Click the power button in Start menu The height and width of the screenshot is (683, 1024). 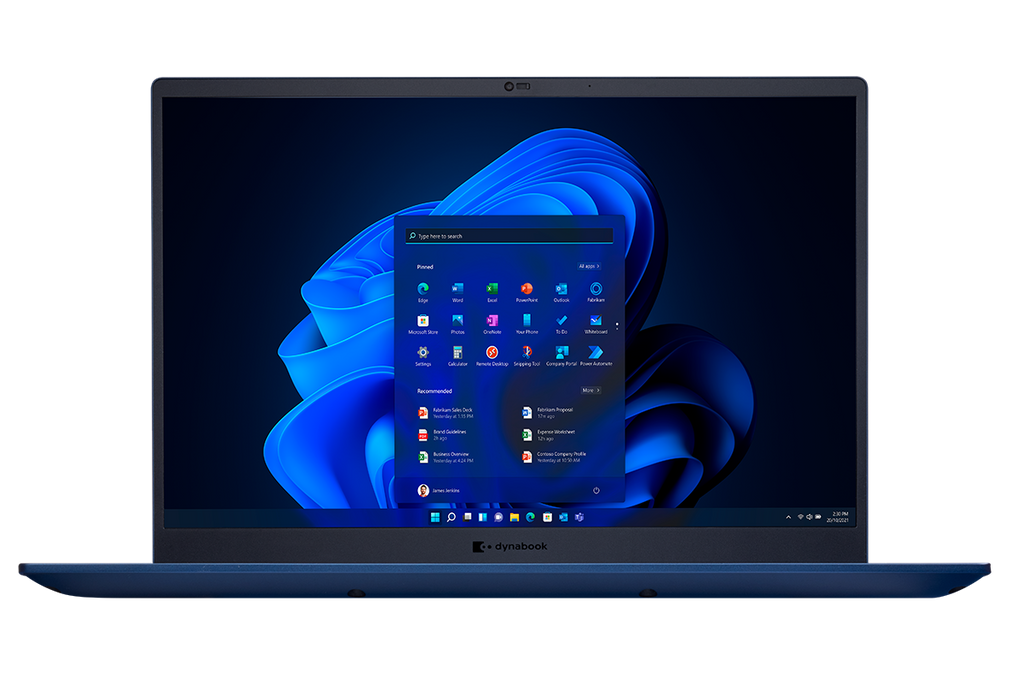pyautogui.click(x=596, y=490)
